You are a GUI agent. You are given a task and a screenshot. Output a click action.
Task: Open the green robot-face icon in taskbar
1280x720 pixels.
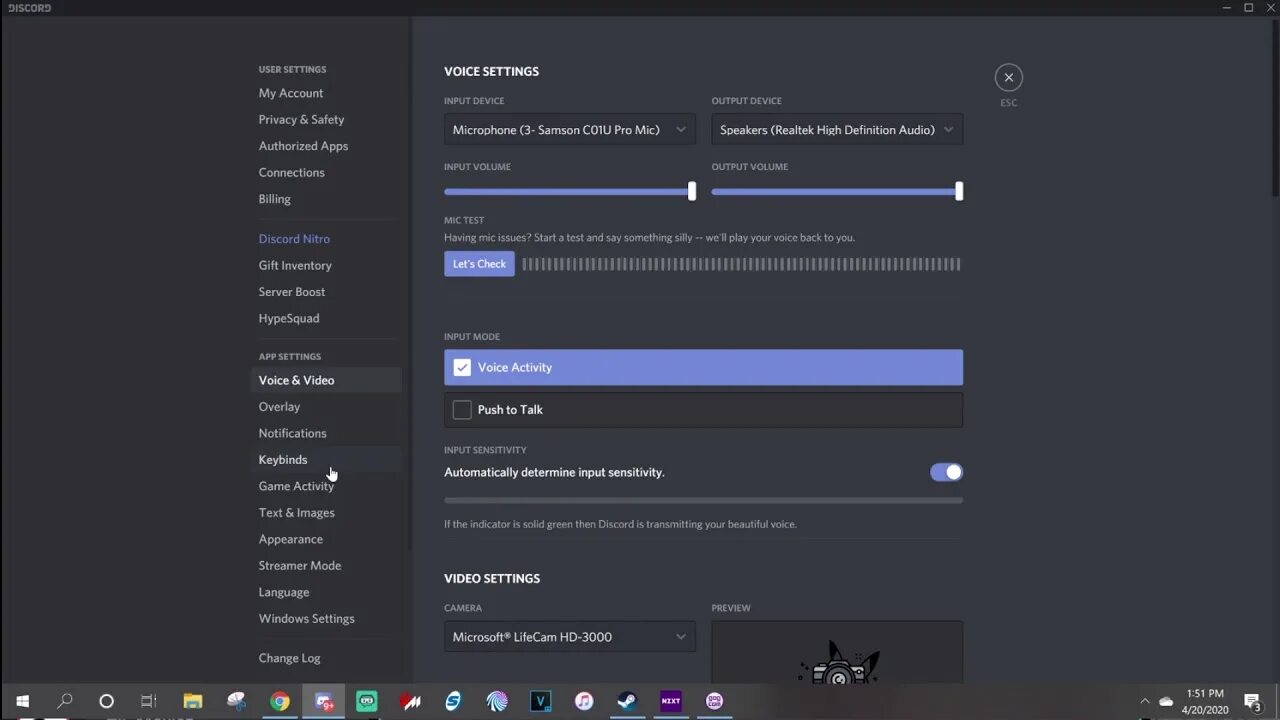[367, 701]
